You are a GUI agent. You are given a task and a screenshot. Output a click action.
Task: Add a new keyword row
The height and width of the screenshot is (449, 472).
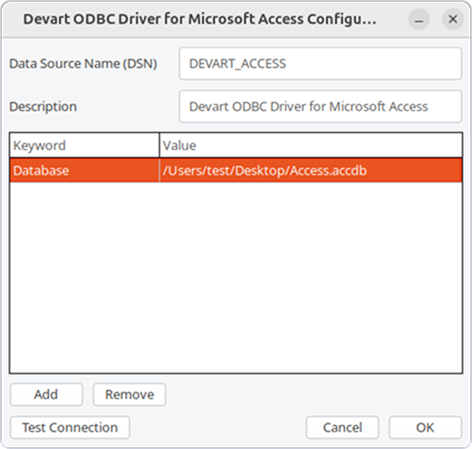46,394
